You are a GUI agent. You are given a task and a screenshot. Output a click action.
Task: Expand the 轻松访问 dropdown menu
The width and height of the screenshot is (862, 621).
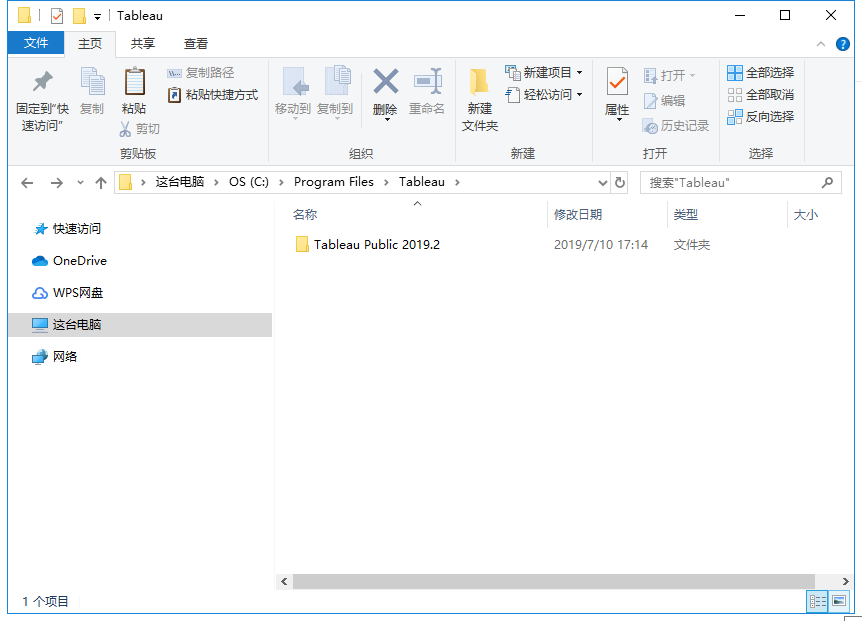(x=579, y=95)
